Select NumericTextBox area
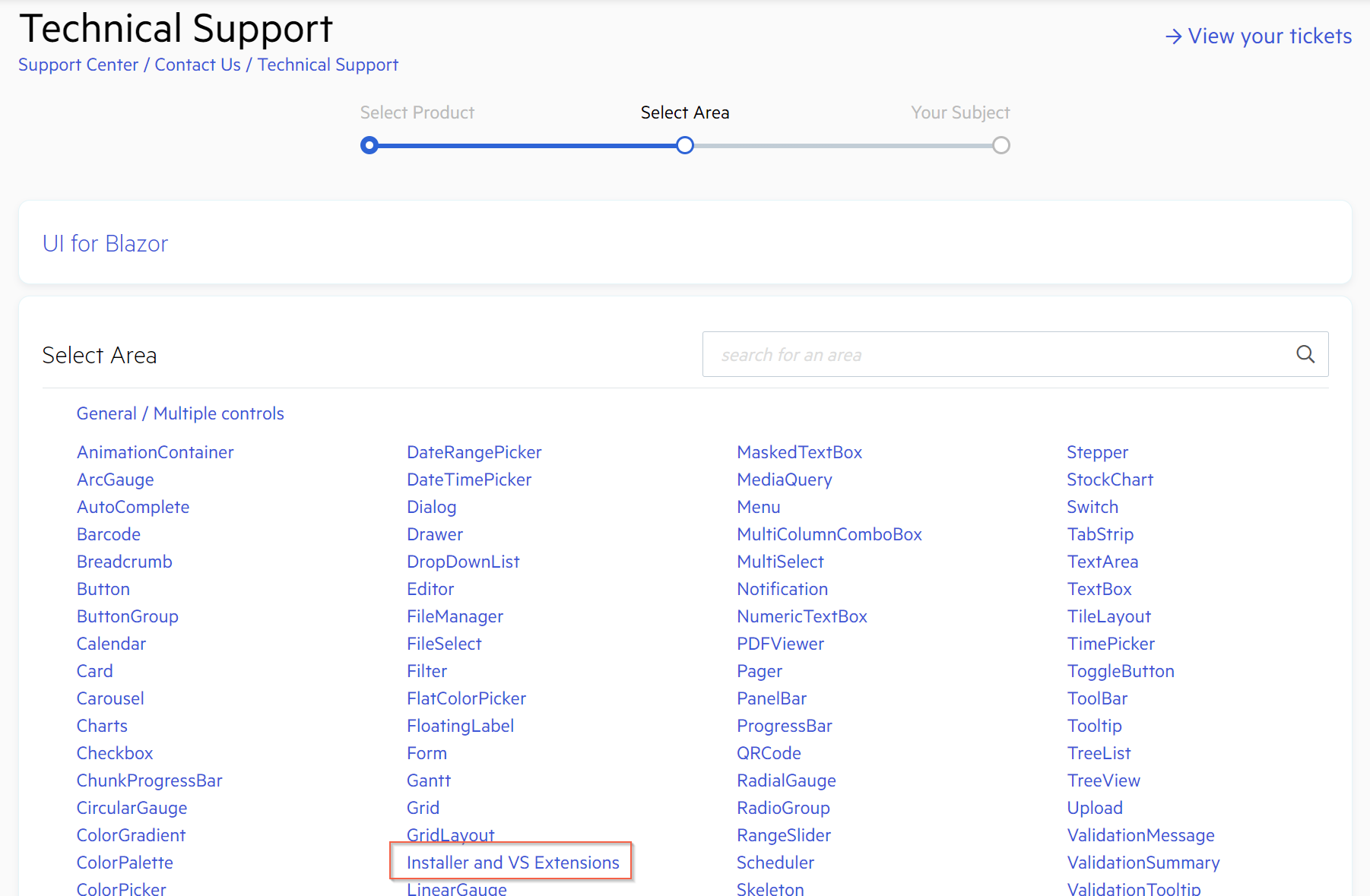This screenshot has height=896, width=1370. click(x=802, y=616)
